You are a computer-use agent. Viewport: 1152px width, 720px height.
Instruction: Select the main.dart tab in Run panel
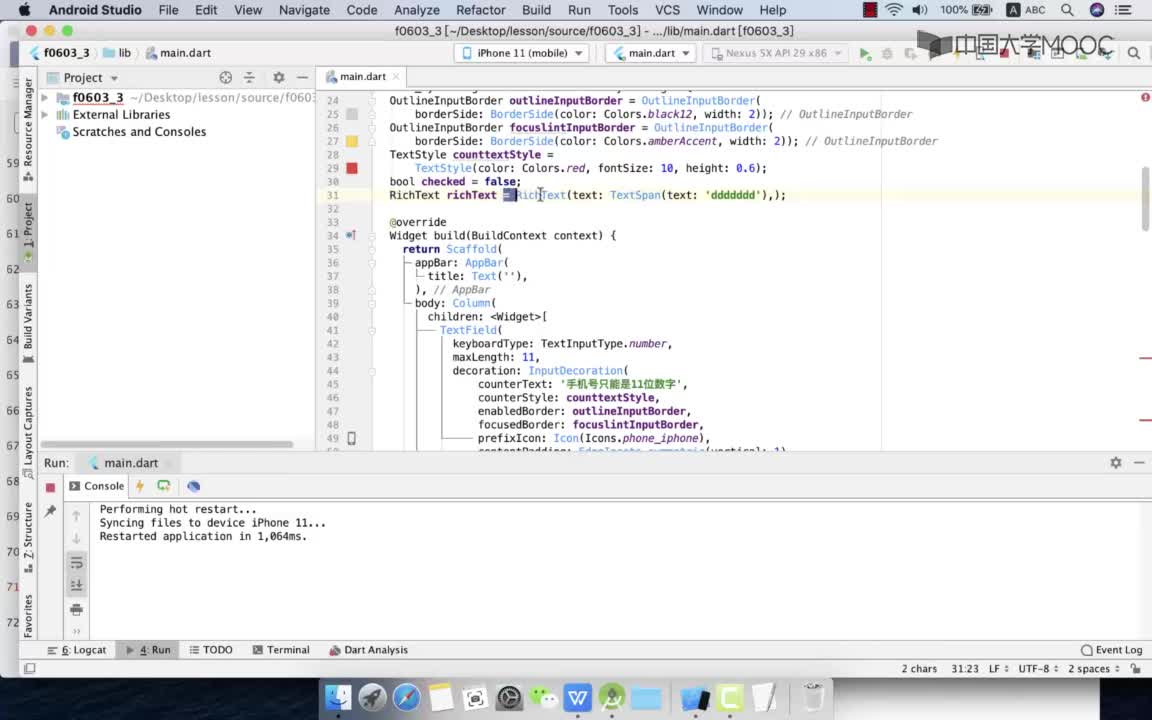131,463
